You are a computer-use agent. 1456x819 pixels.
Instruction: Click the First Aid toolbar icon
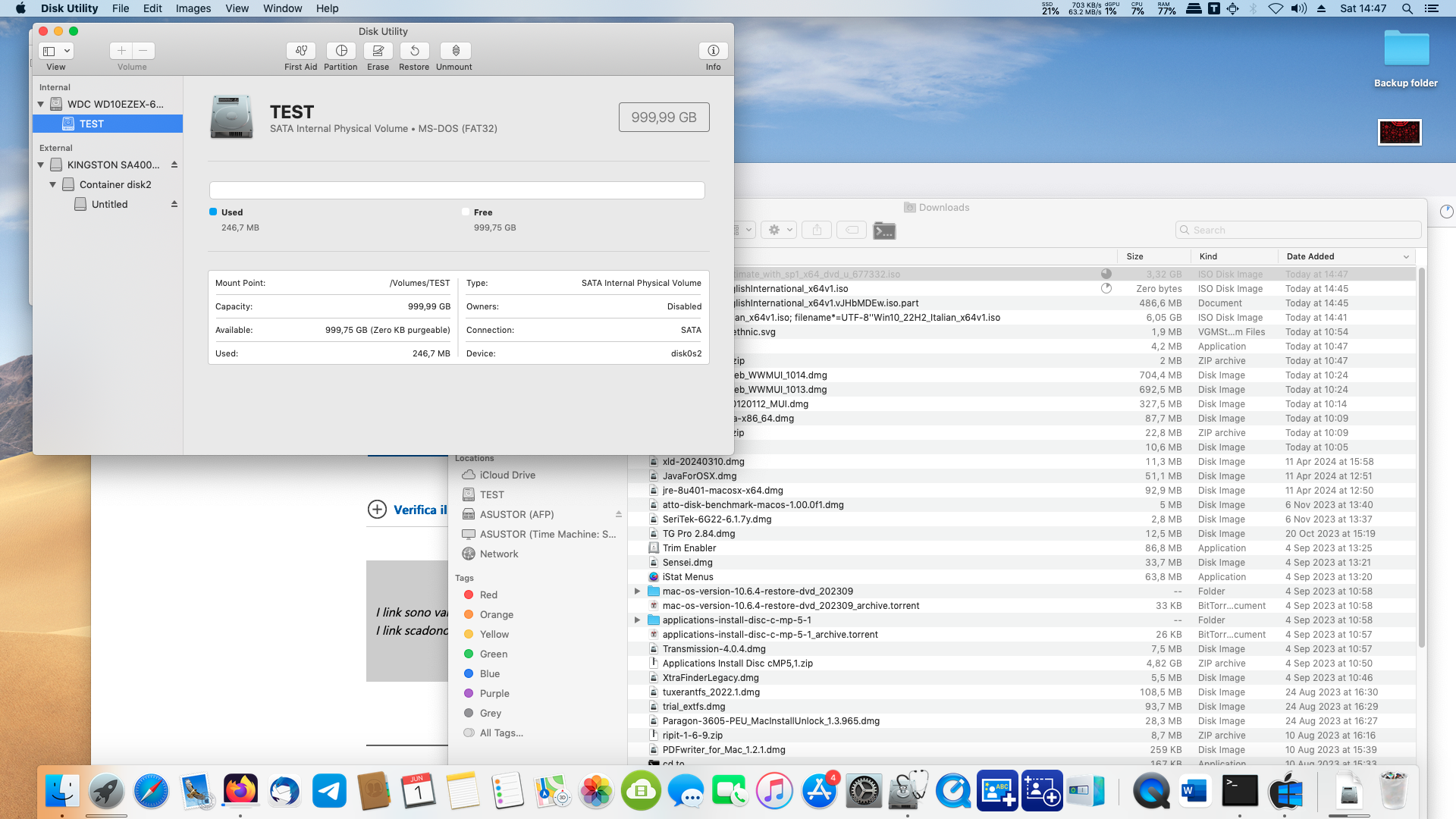[301, 51]
